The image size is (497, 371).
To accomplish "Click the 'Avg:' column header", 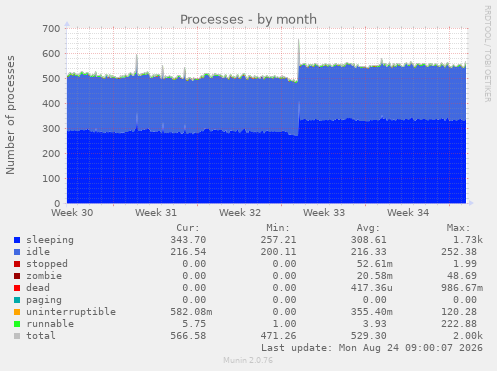I will tap(368, 228).
